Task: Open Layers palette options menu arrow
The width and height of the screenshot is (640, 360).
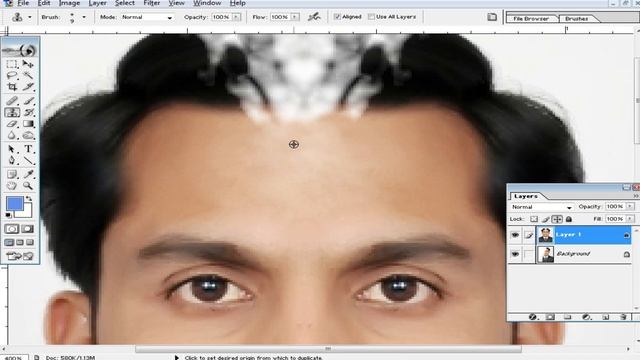Action: [x=636, y=196]
